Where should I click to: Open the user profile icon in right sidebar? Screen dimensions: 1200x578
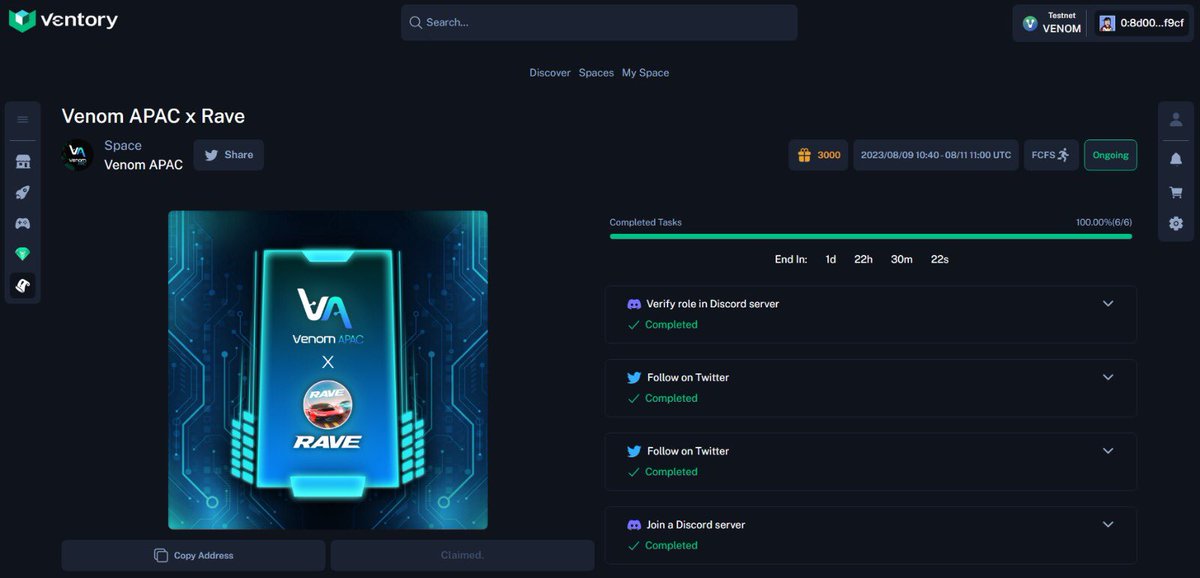[x=1176, y=119]
